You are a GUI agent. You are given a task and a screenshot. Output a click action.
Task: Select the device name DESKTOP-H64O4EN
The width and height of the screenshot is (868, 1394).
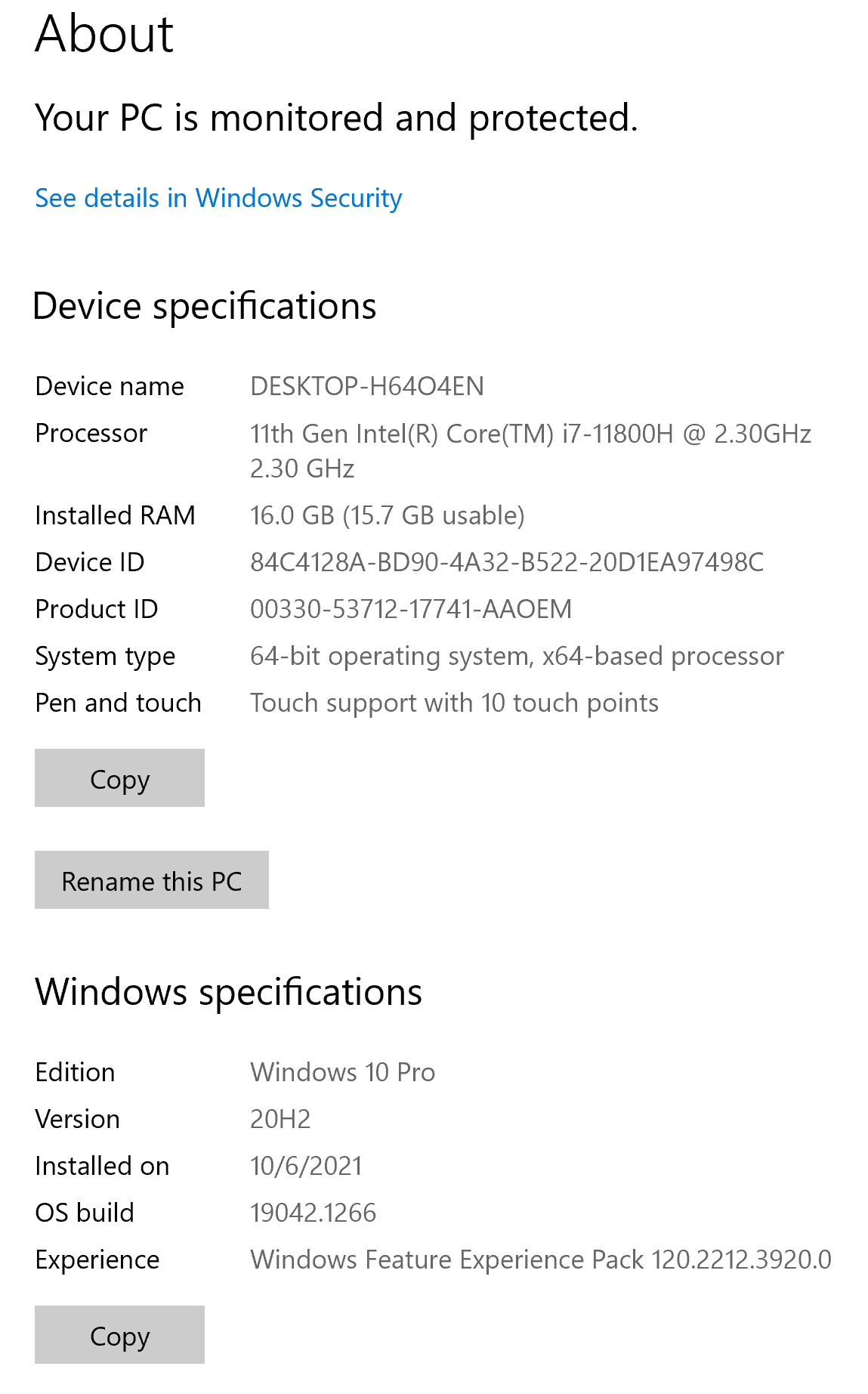[x=367, y=386]
